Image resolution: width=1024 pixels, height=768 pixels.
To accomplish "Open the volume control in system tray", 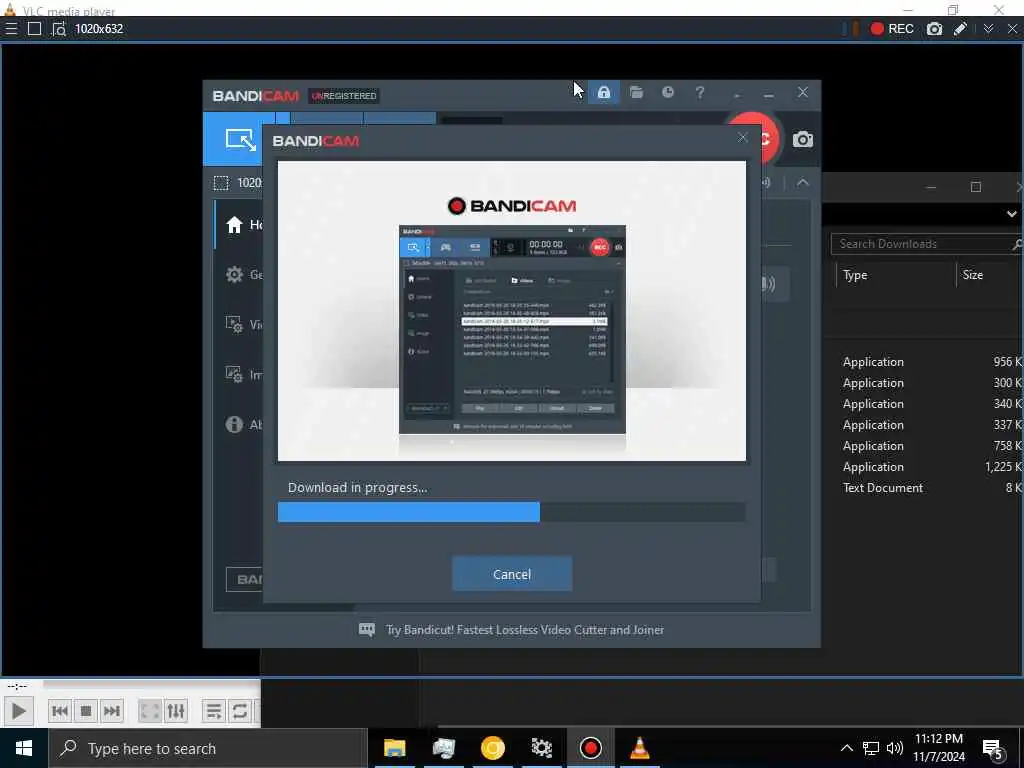I will pos(895,748).
